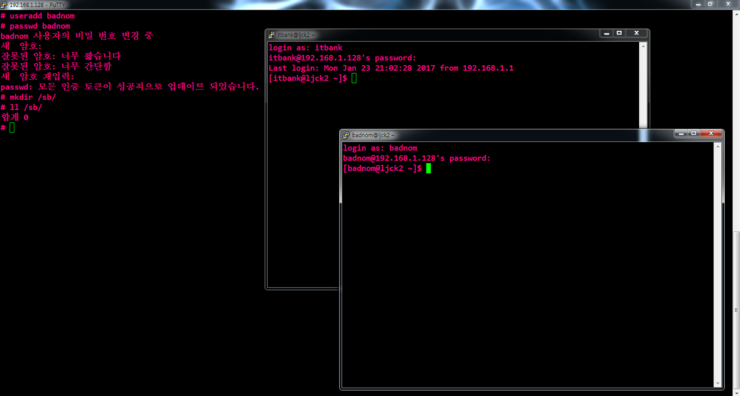The image size is (740, 396).
Task: Click the '# mkdir /sb/' command line
Action: coord(28,97)
